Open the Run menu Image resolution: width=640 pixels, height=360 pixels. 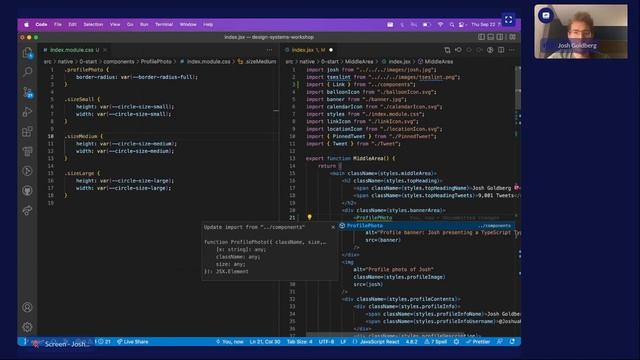click(144, 24)
